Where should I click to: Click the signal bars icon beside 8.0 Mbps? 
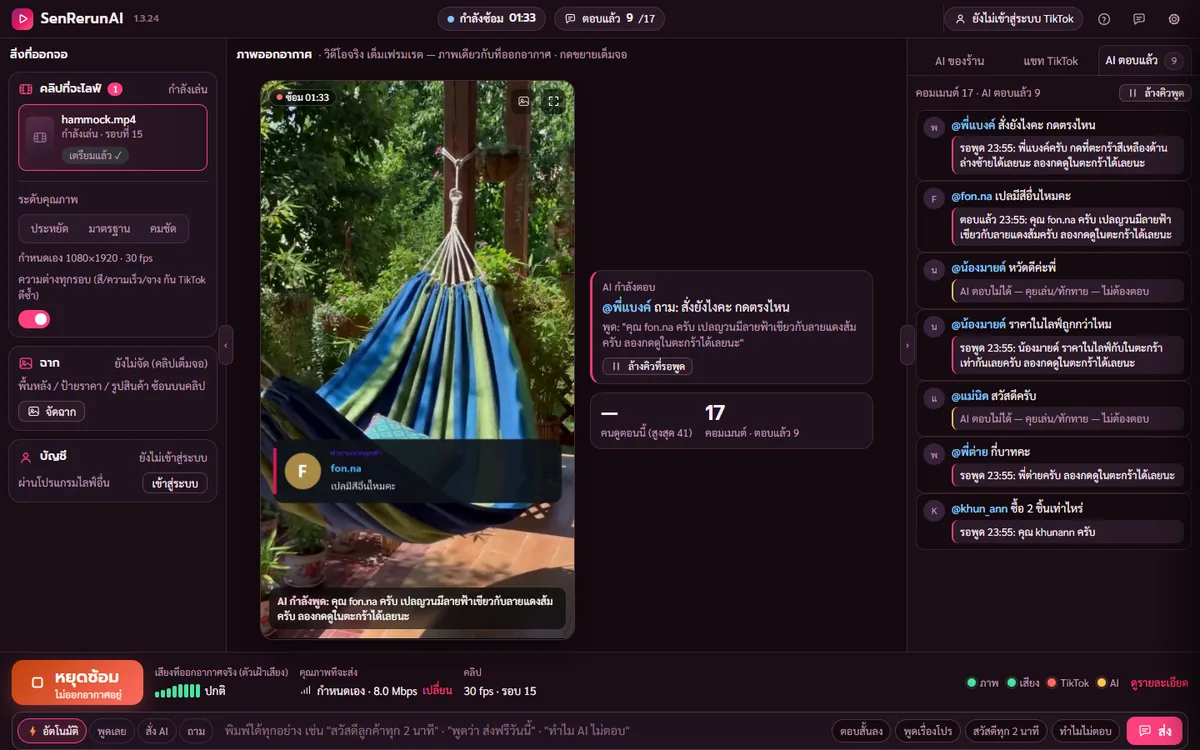coord(306,691)
